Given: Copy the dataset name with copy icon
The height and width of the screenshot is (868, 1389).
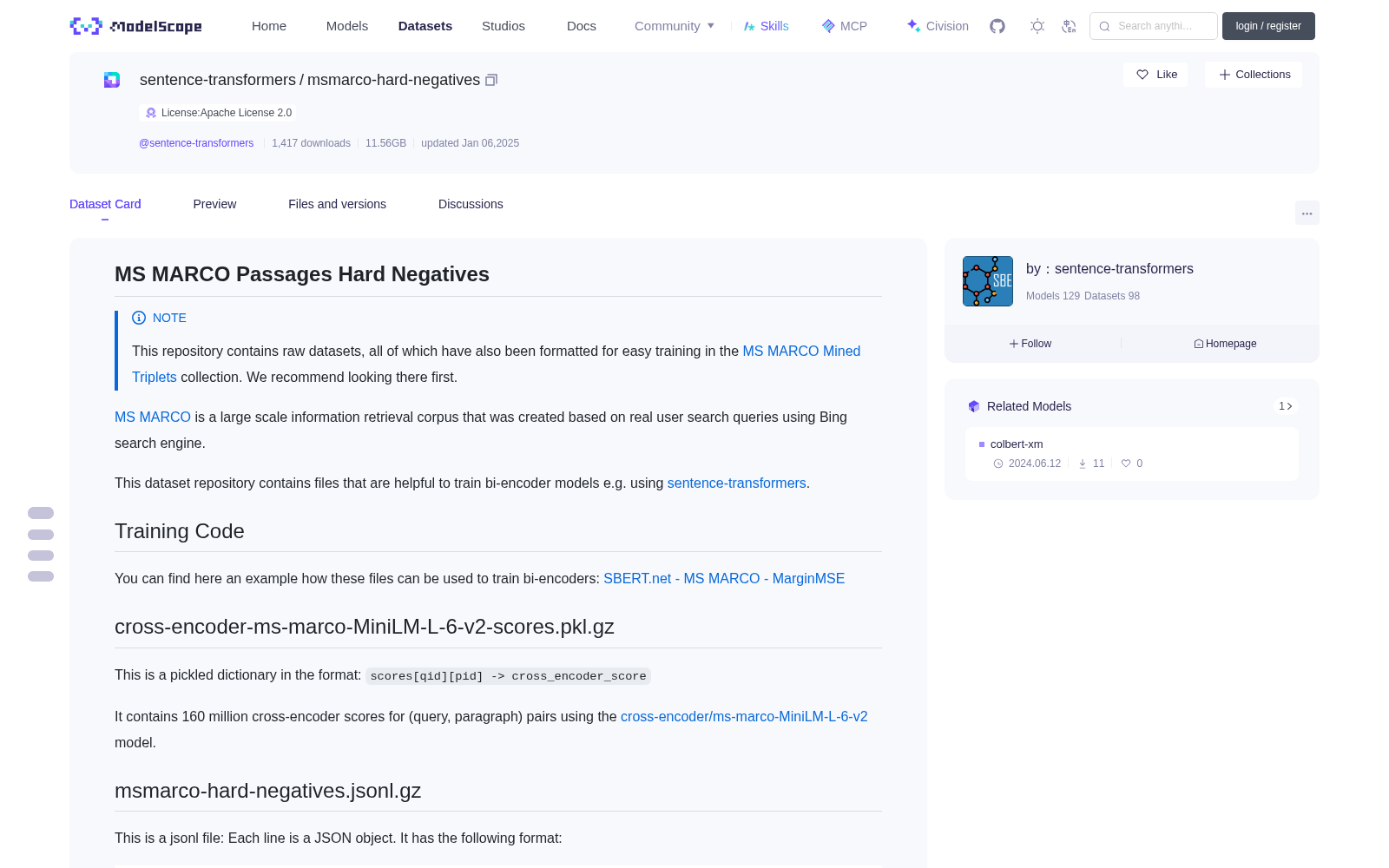Looking at the screenshot, I should click(491, 80).
